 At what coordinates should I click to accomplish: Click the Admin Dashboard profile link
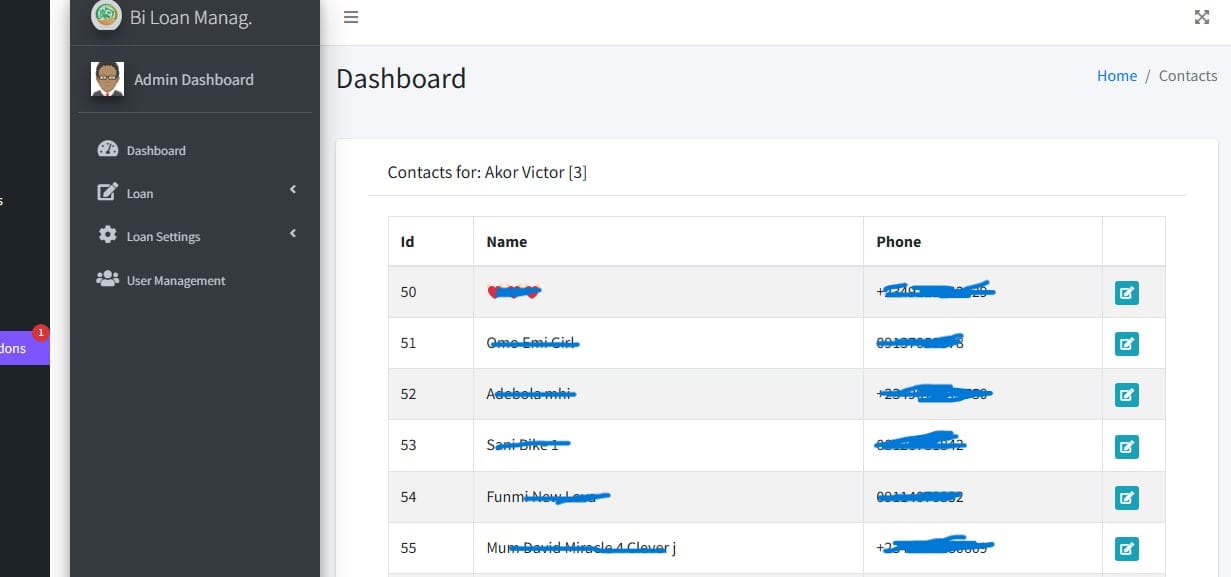(x=194, y=80)
